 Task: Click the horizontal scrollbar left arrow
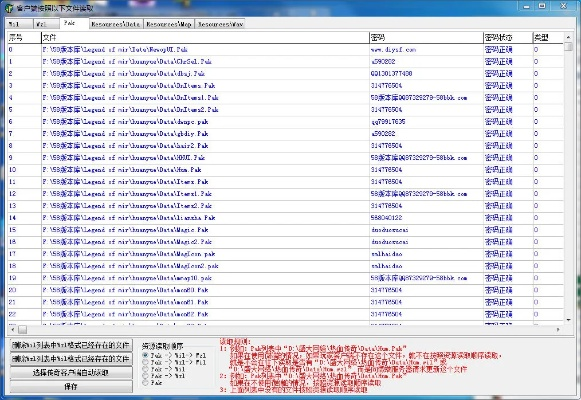click(x=13, y=330)
